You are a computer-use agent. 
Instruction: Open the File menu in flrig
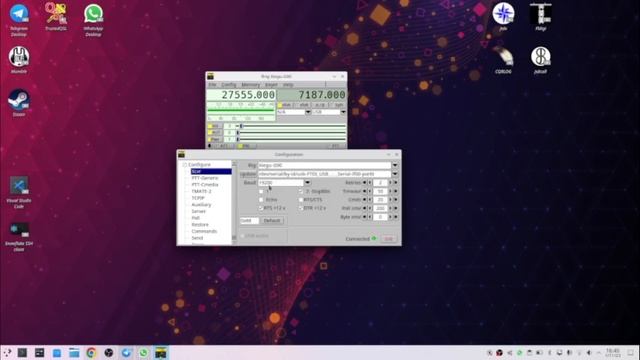click(212, 85)
